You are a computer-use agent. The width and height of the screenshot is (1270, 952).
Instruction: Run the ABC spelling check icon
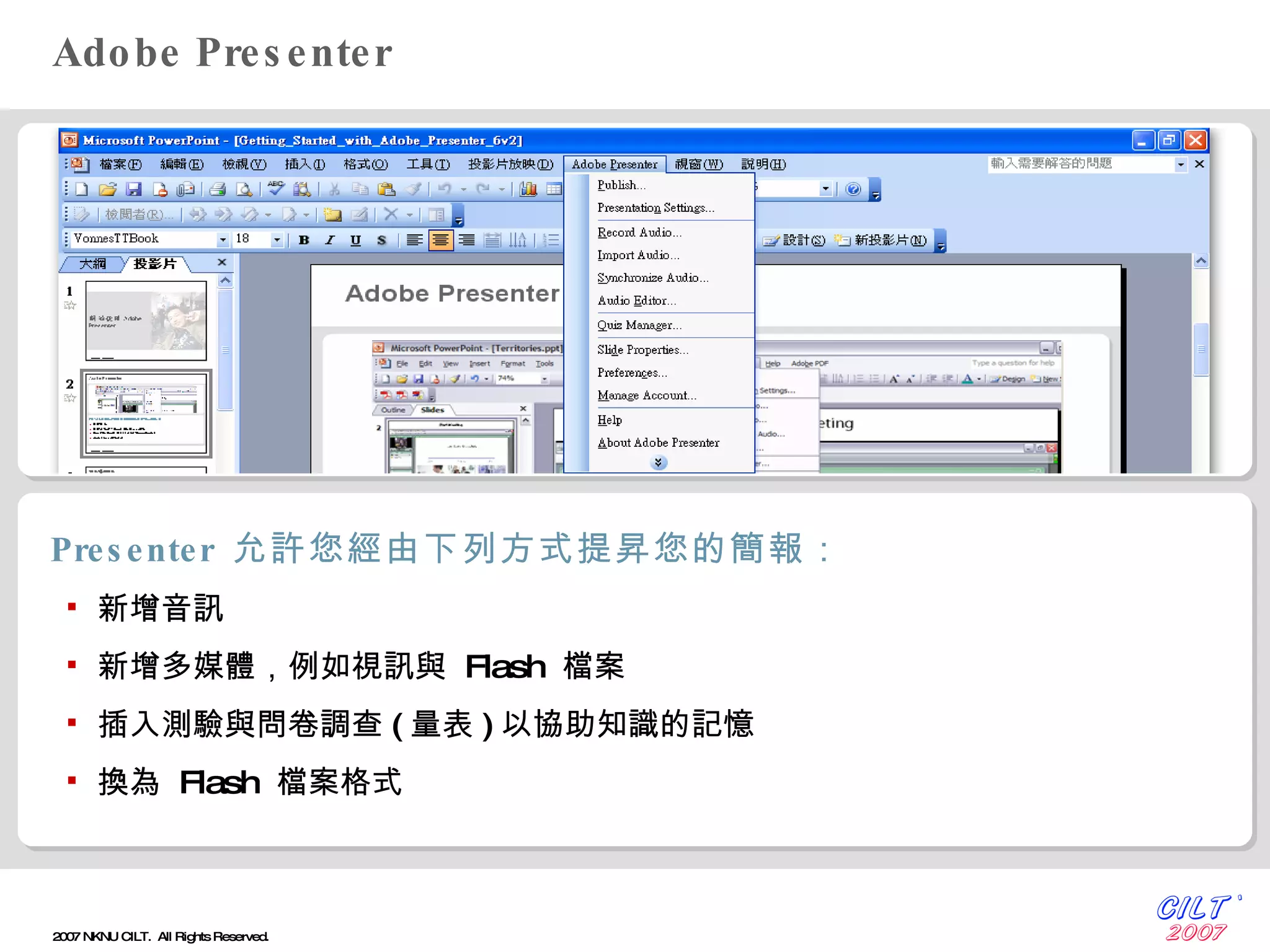tap(276, 188)
